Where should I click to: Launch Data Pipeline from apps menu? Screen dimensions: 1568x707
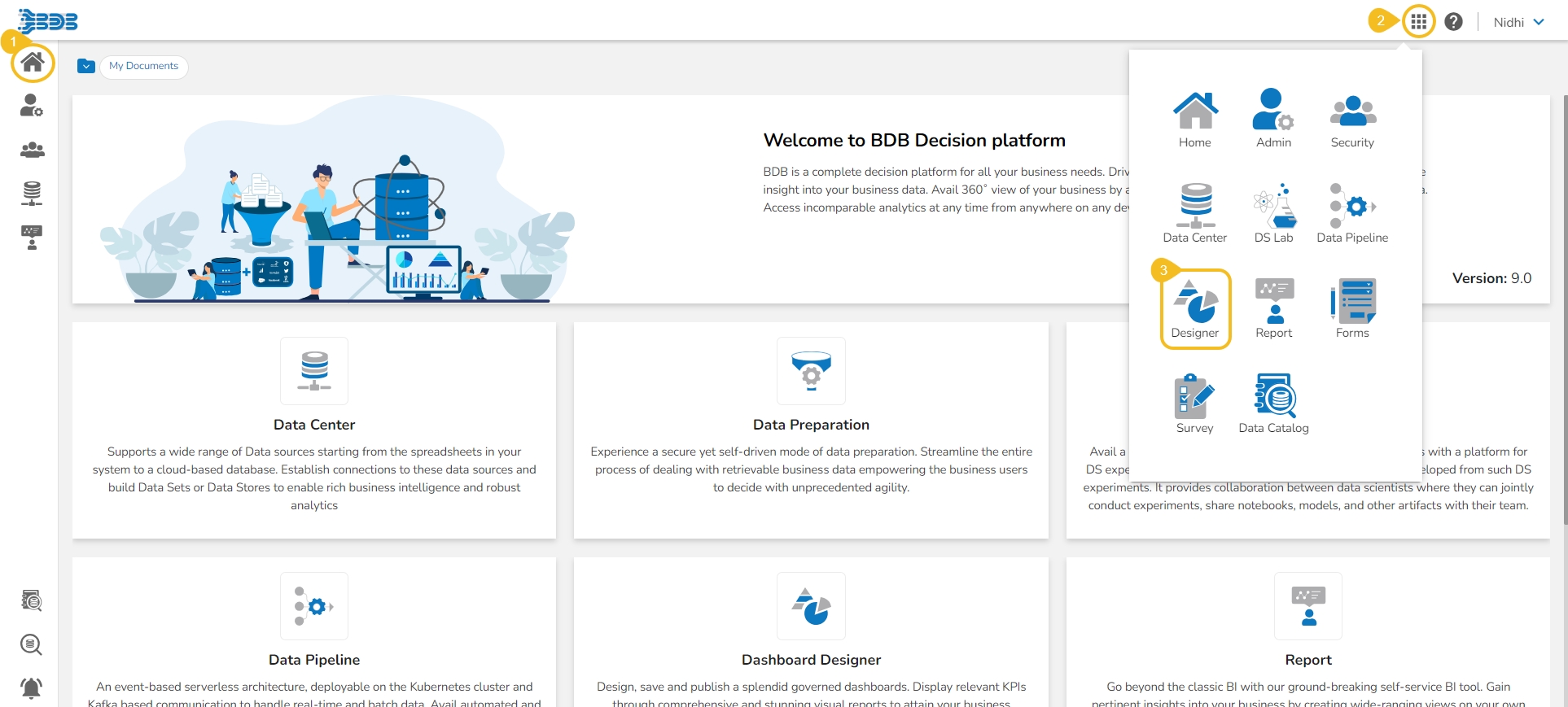[x=1351, y=213]
